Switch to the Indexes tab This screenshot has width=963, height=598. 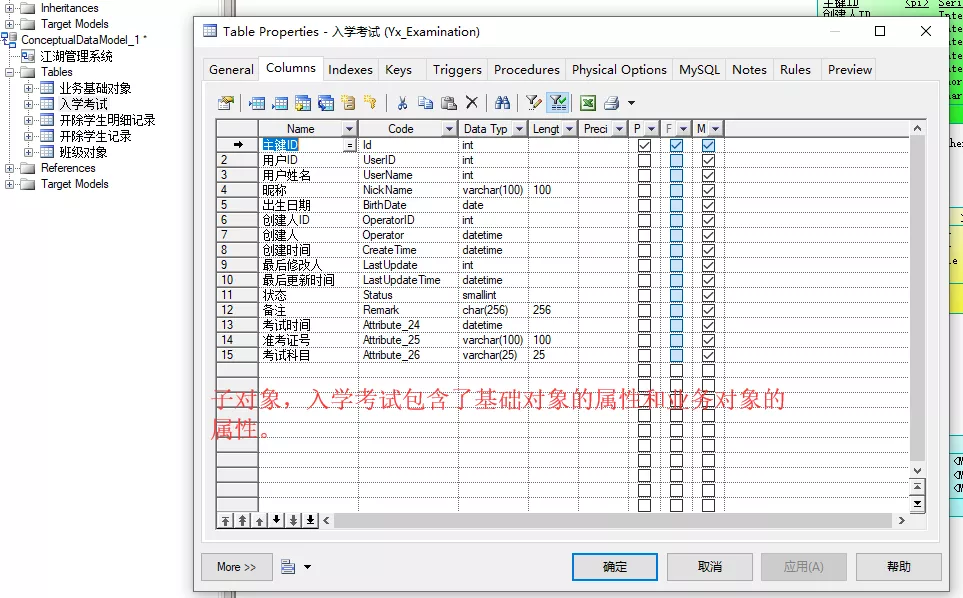pyautogui.click(x=350, y=69)
